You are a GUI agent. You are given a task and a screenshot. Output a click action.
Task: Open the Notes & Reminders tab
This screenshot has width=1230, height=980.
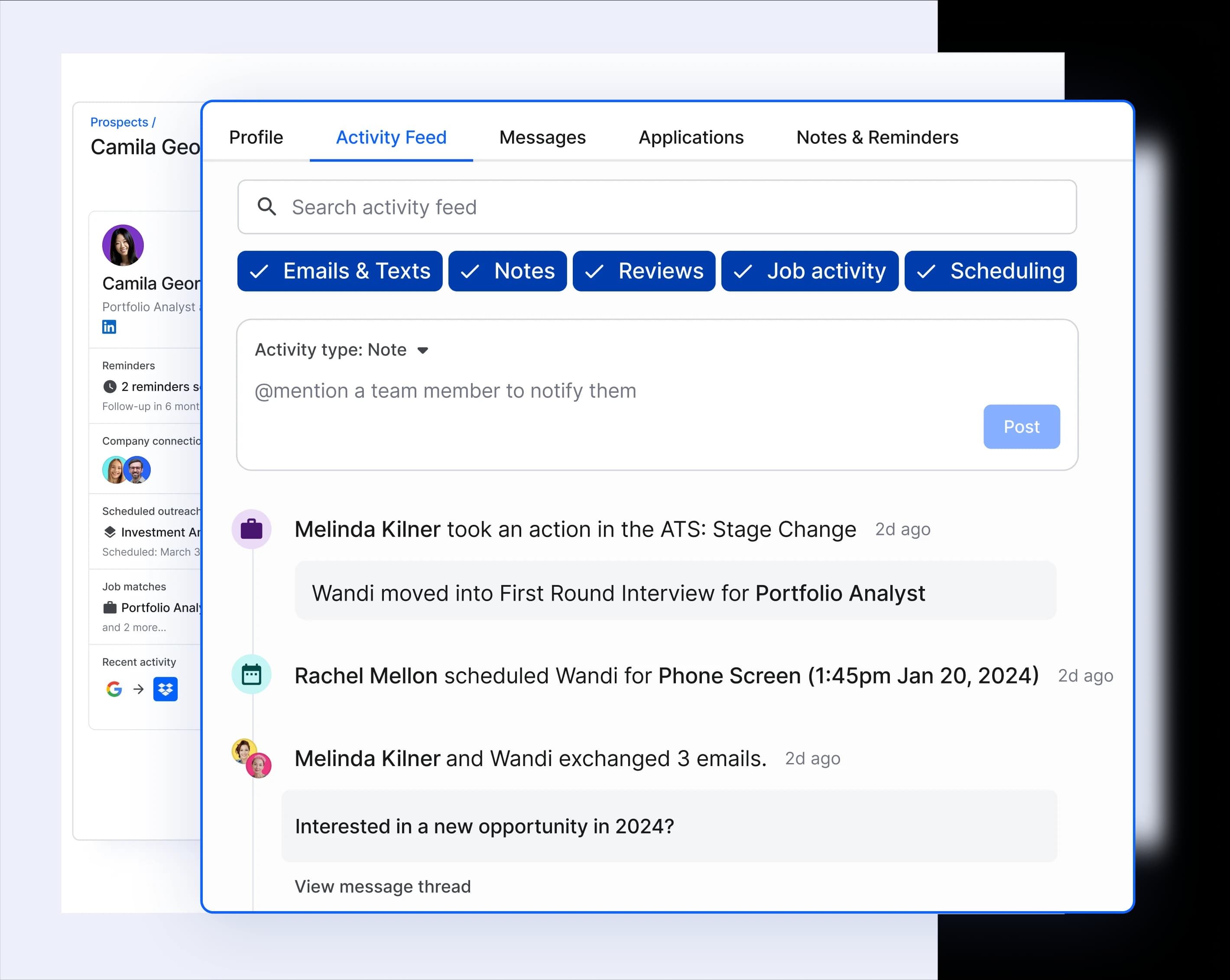pos(877,137)
